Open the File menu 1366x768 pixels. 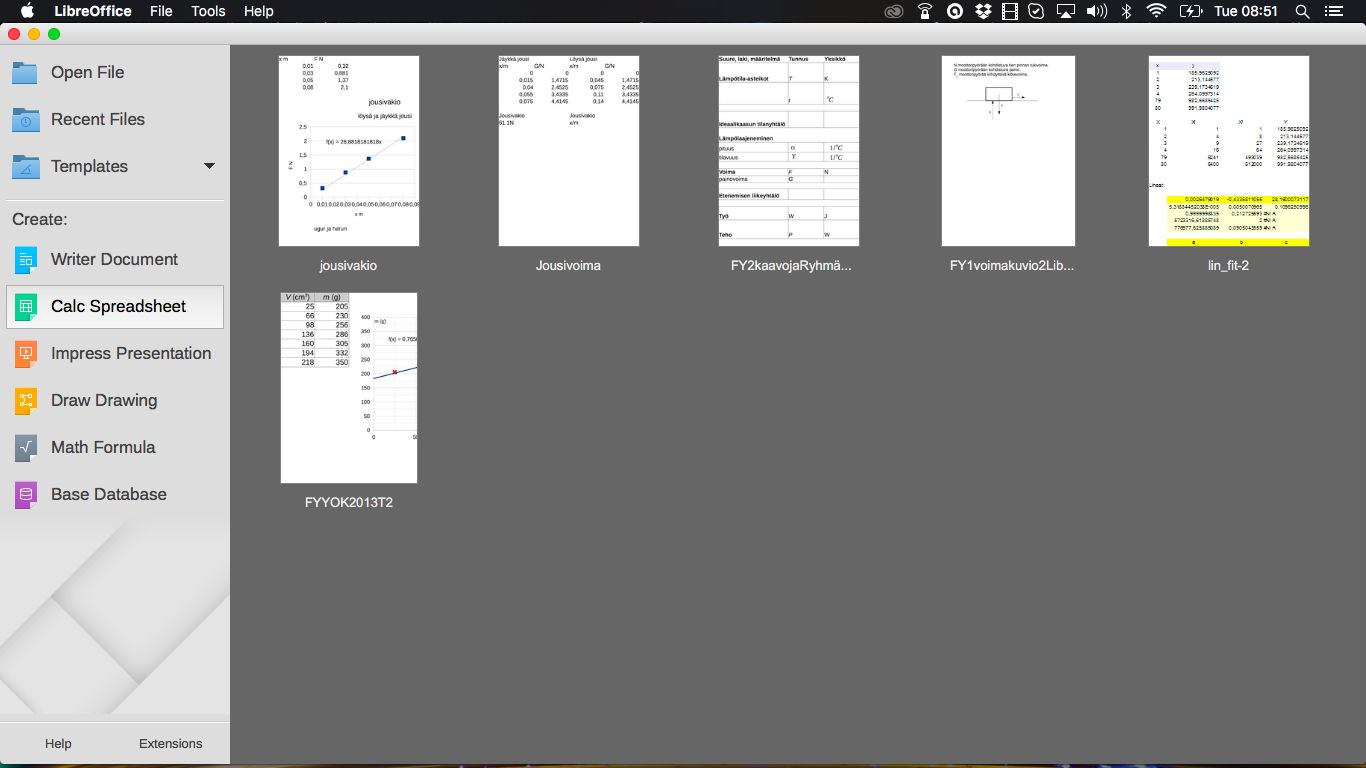click(161, 11)
